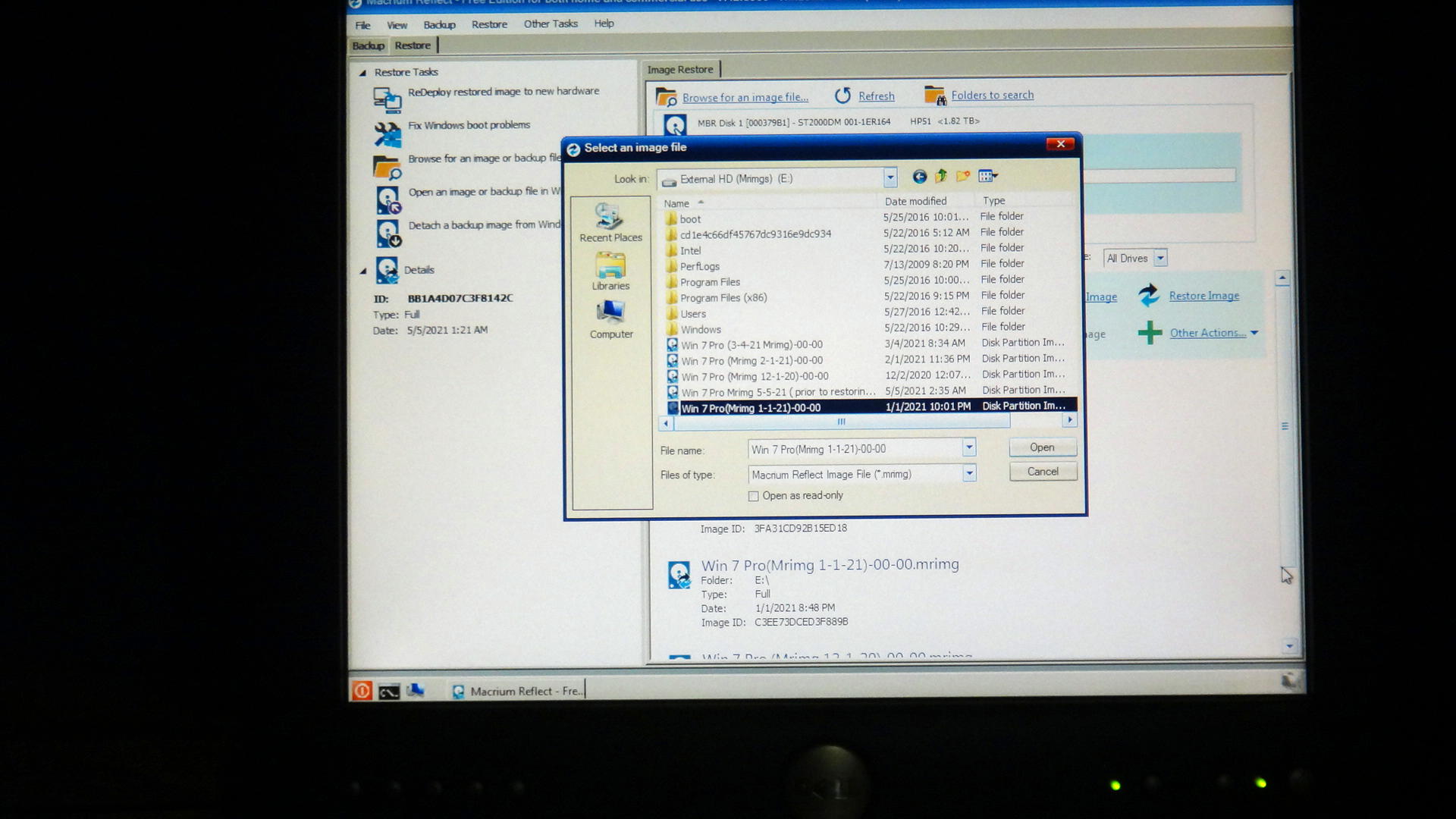The image size is (1456, 819).
Task: Click the Open an image in Windows Explorer icon
Action: click(388, 200)
